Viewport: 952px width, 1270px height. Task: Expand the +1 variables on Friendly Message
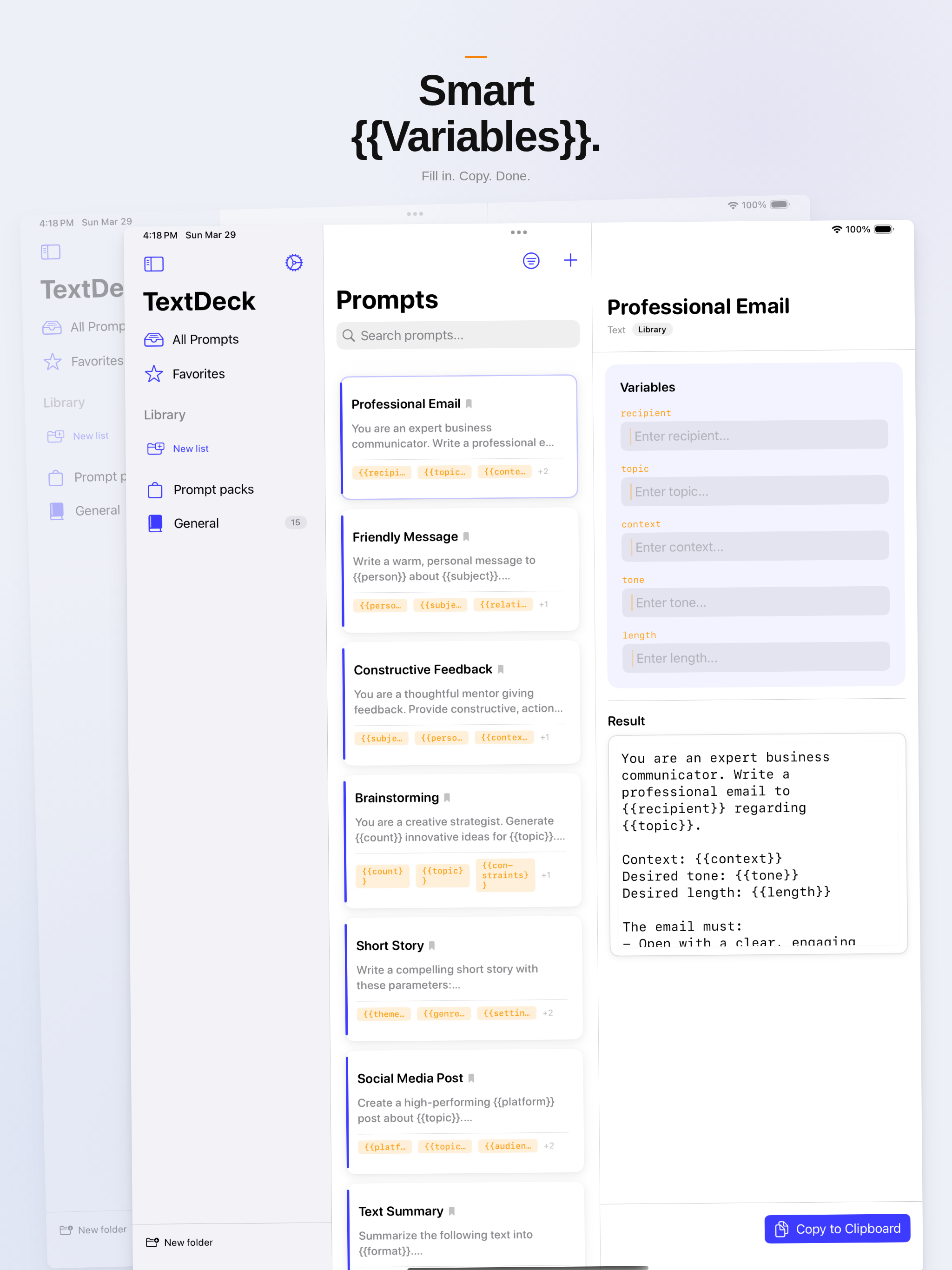pyautogui.click(x=544, y=604)
